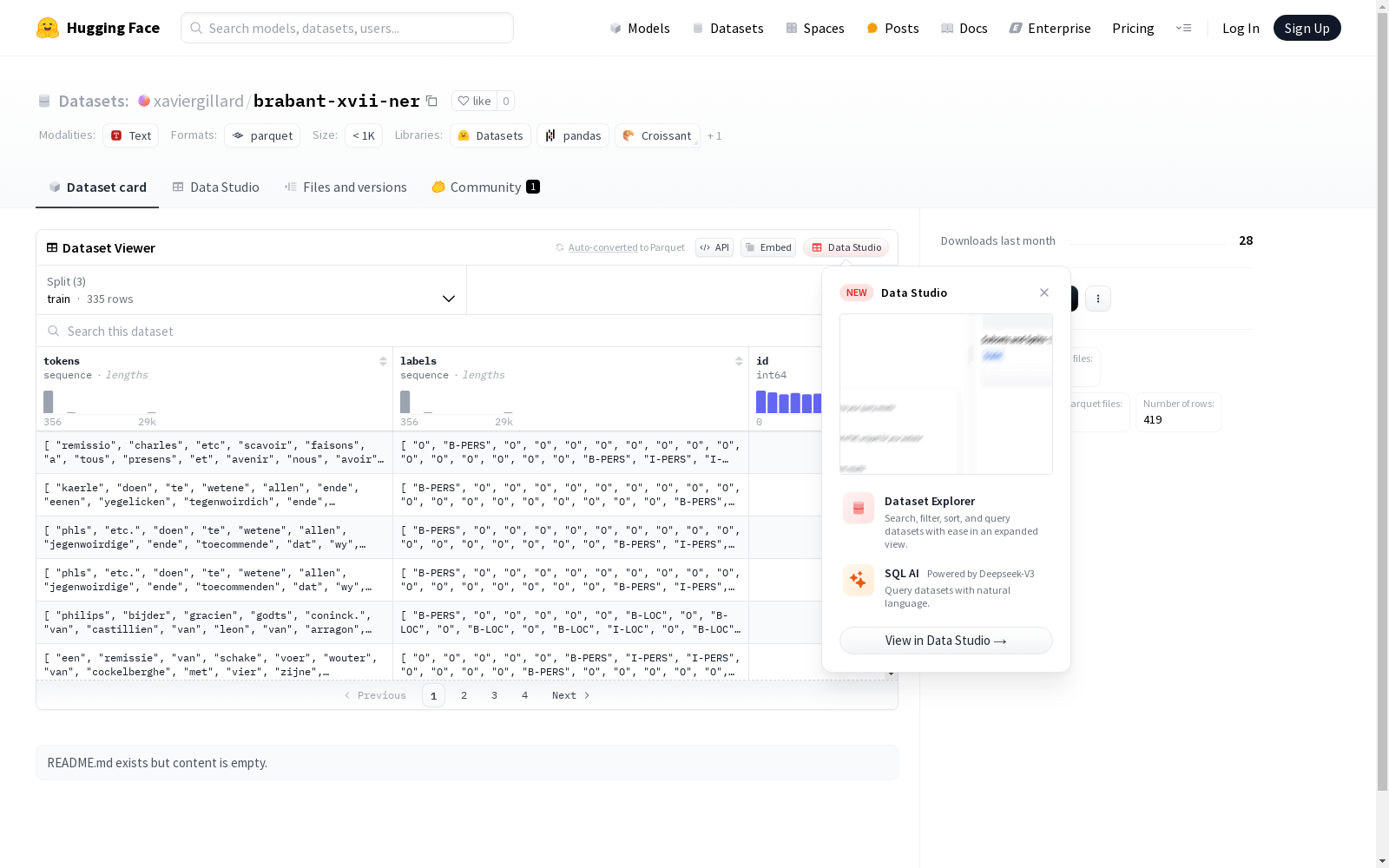The height and width of the screenshot is (868, 1389).
Task: Click the Data Studio preview thumbnail
Action: pos(946,394)
